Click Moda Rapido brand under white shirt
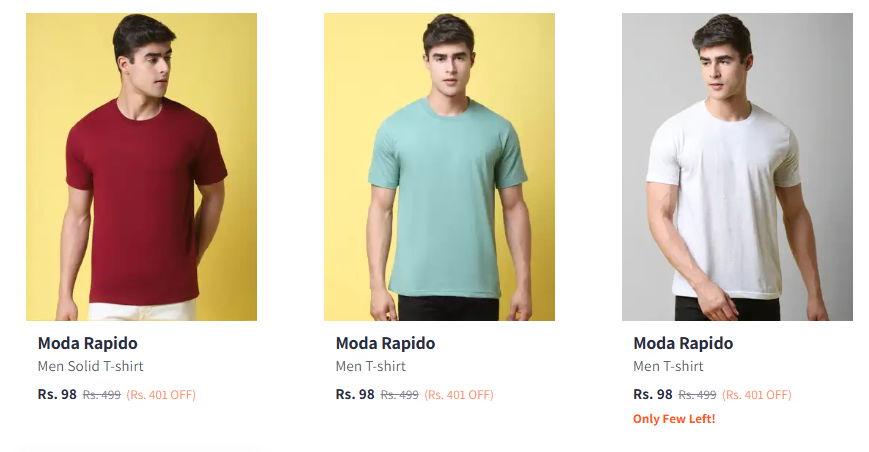The height and width of the screenshot is (452, 869). click(683, 343)
